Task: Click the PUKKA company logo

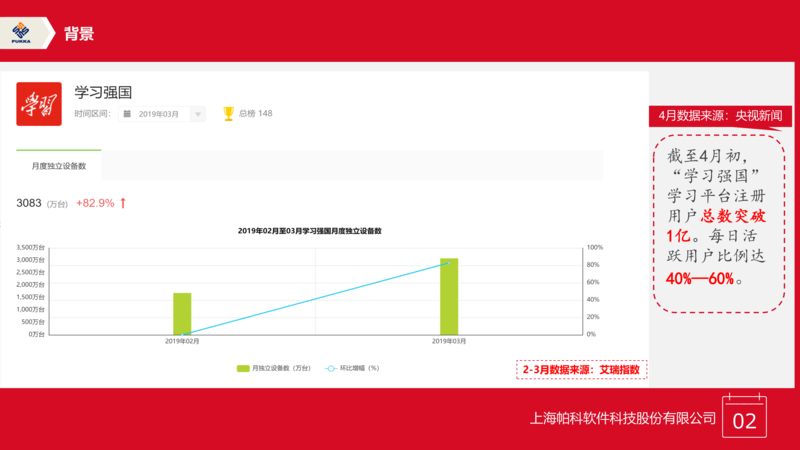Action: click(21, 33)
